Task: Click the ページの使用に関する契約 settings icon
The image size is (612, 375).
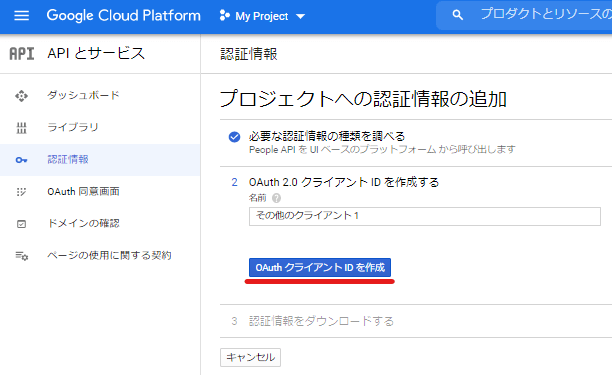Action: [x=21, y=256]
